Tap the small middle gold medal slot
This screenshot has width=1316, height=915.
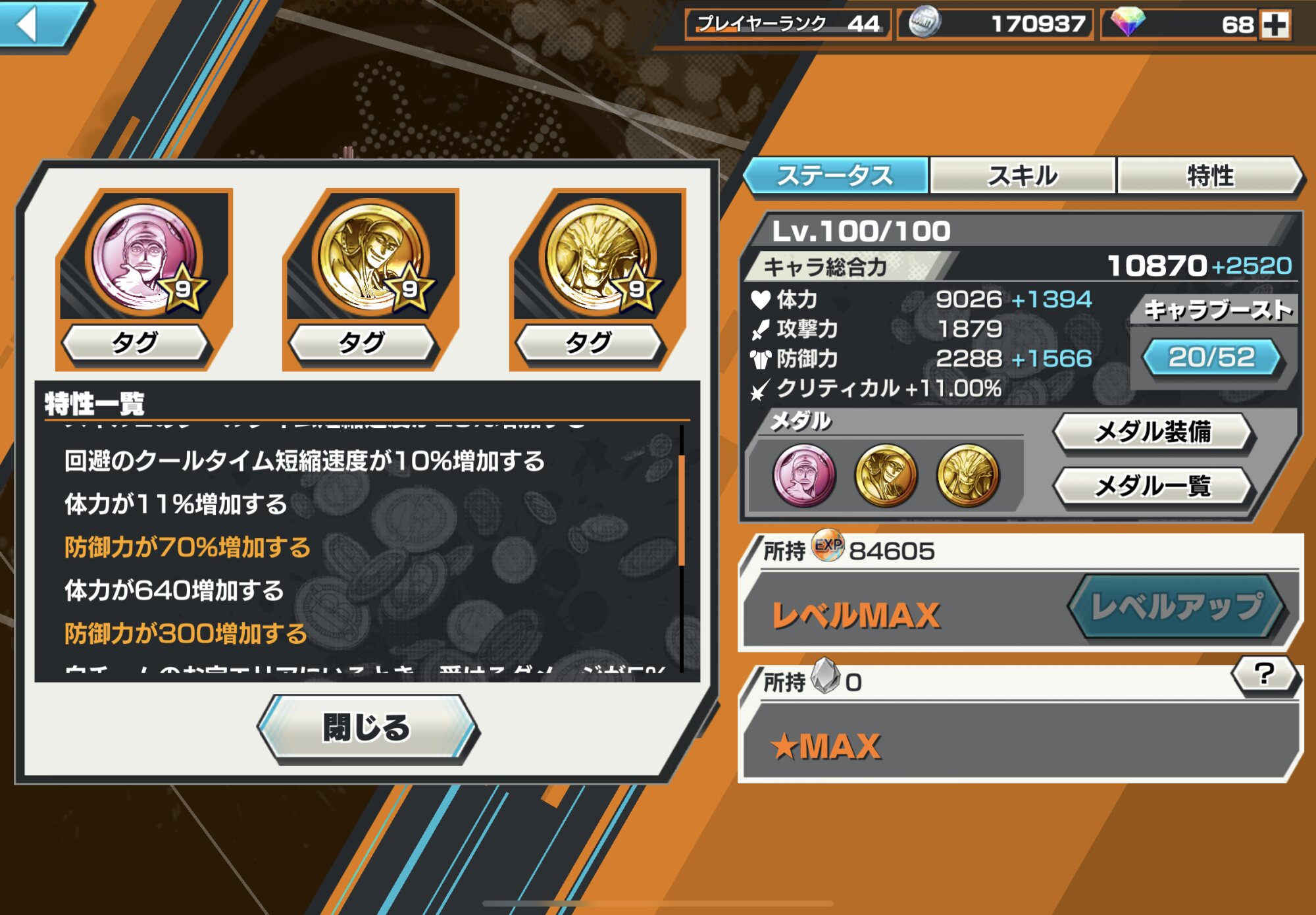[886, 475]
